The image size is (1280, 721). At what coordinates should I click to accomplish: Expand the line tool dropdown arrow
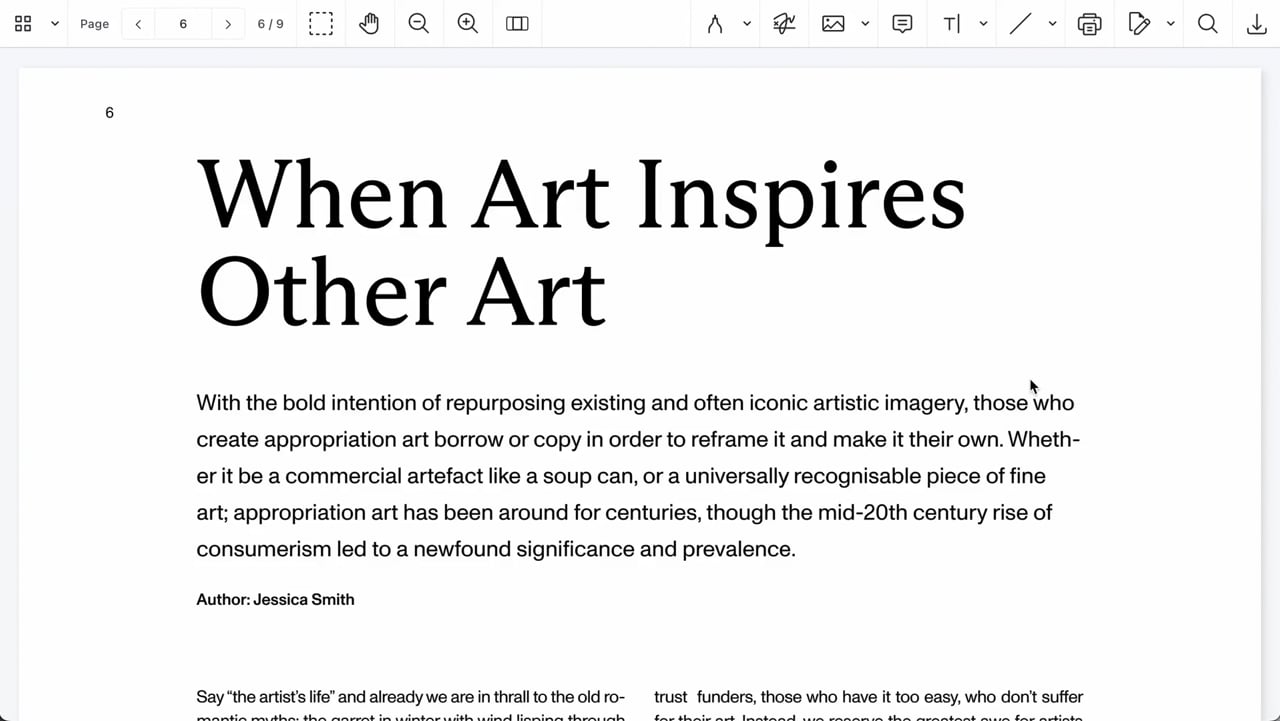[x=1052, y=24]
